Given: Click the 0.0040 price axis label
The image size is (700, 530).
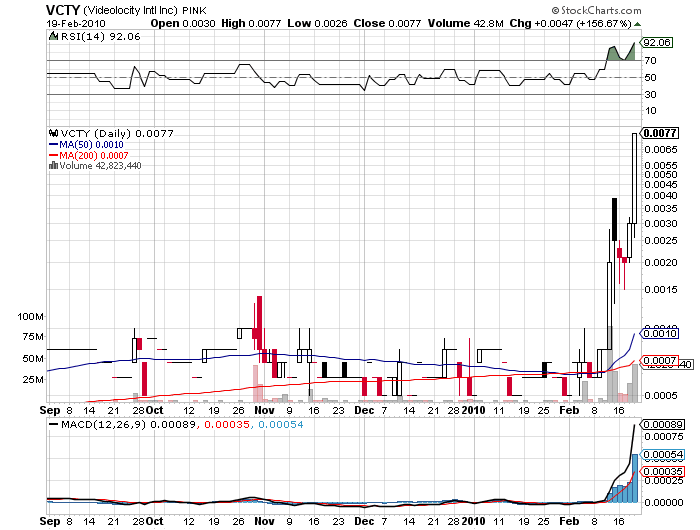Looking at the screenshot, I should point(661,195).
